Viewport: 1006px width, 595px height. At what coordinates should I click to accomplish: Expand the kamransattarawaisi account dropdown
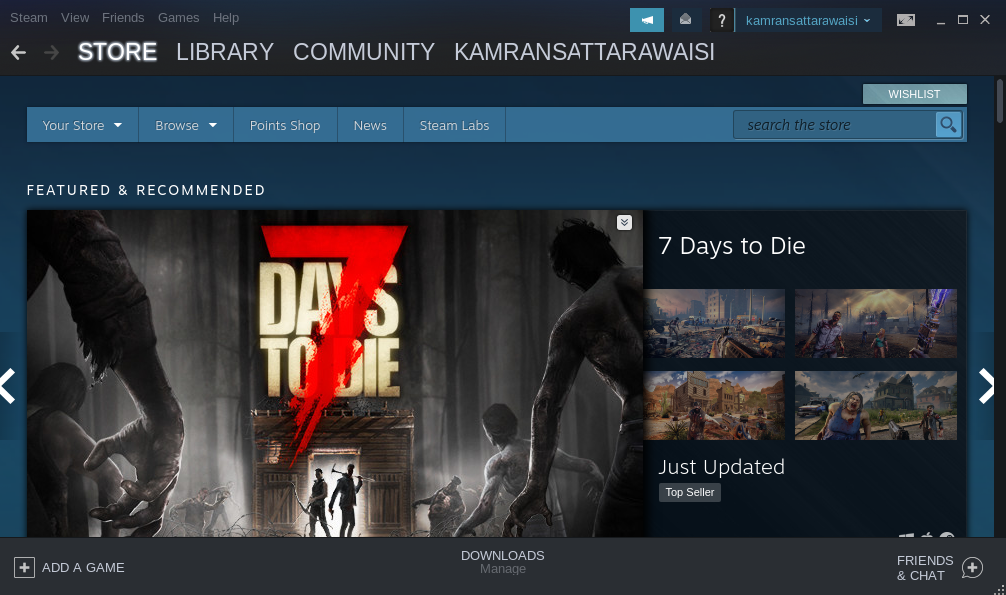(808, 21)
